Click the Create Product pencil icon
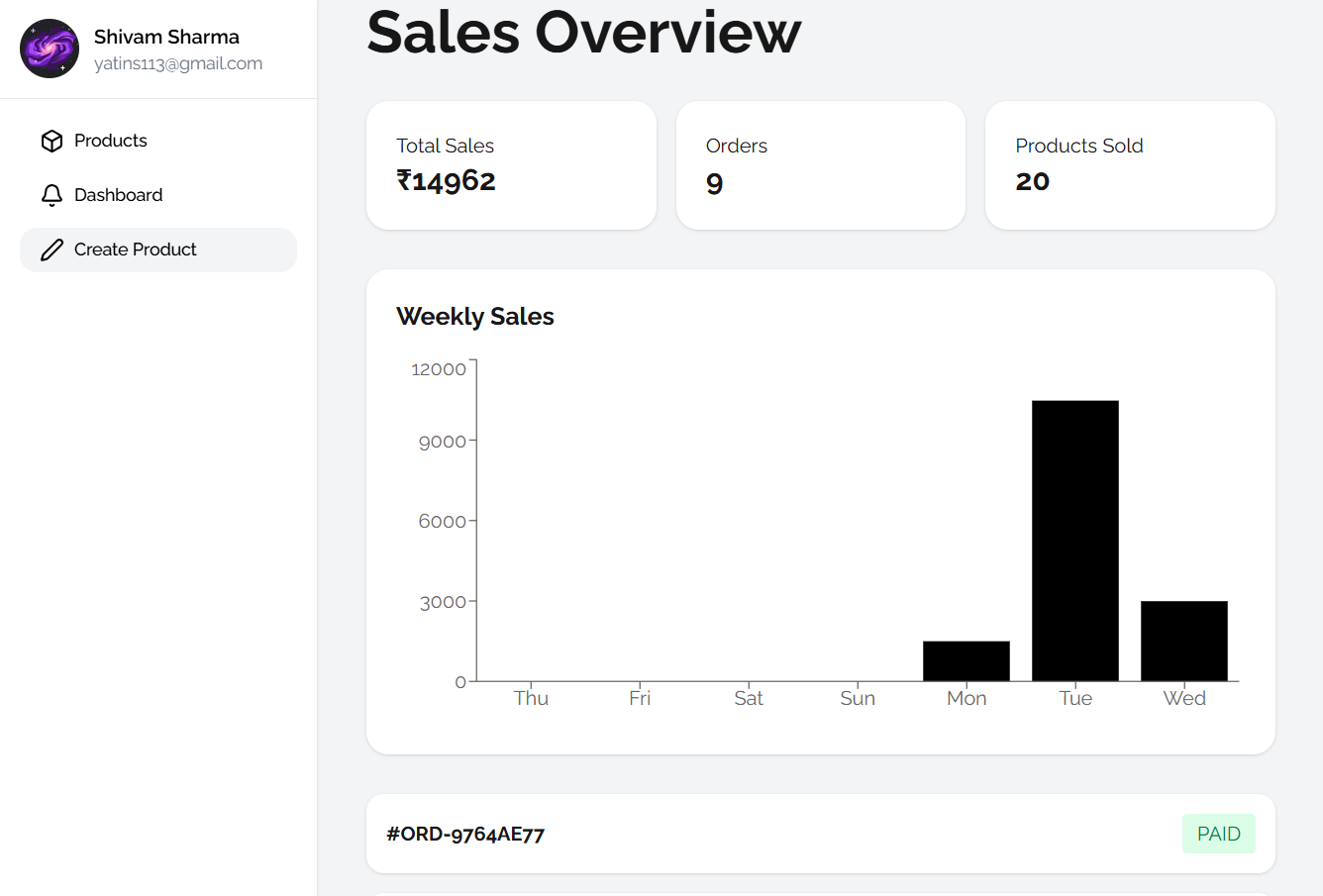This screenshot has width=1323, height=896. pyautogui.click(x=51, y=250)
